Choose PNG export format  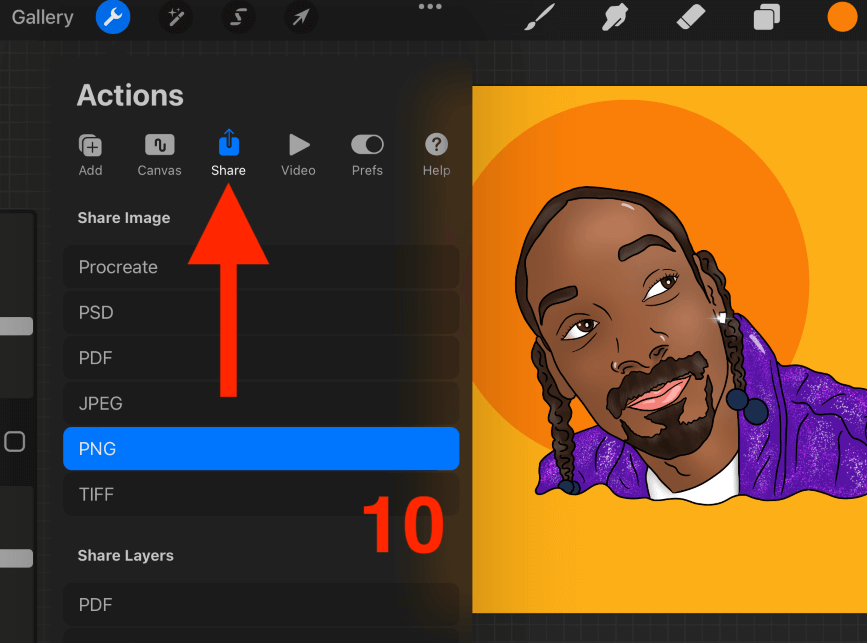261,449
